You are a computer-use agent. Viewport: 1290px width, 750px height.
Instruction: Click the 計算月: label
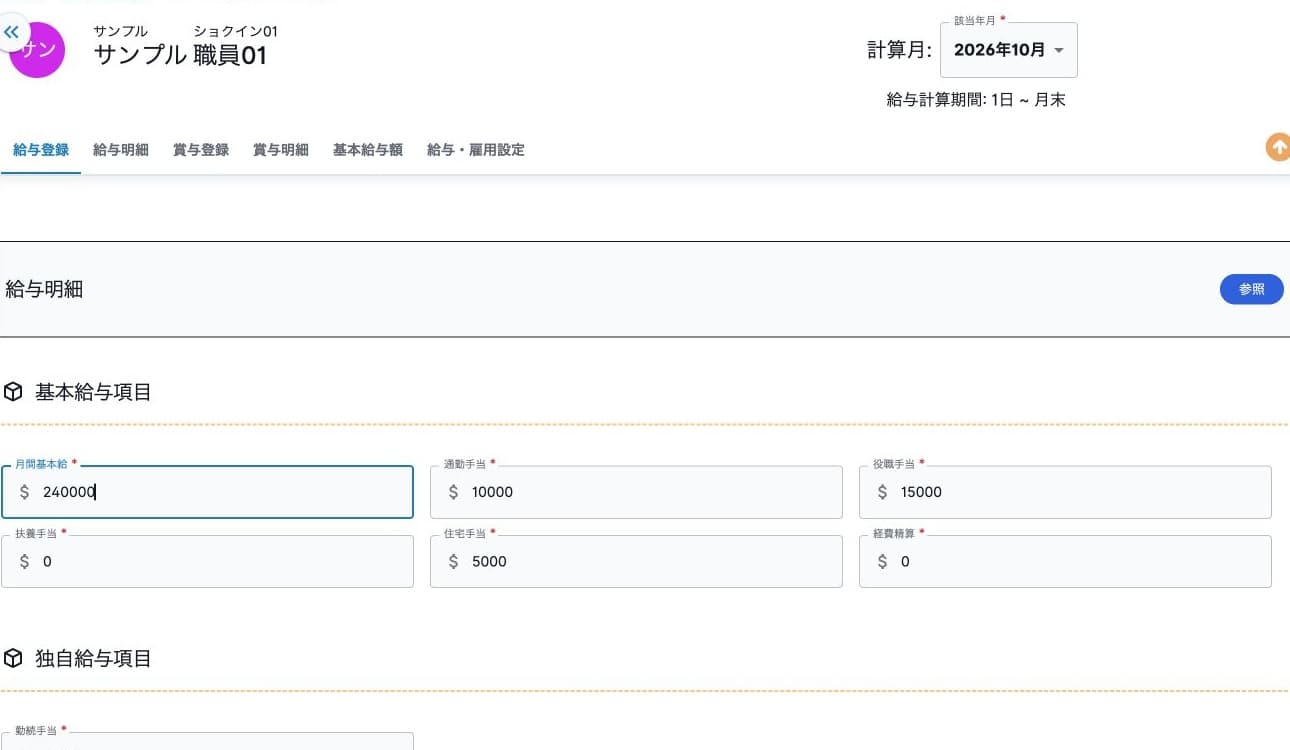coord(900,50)
